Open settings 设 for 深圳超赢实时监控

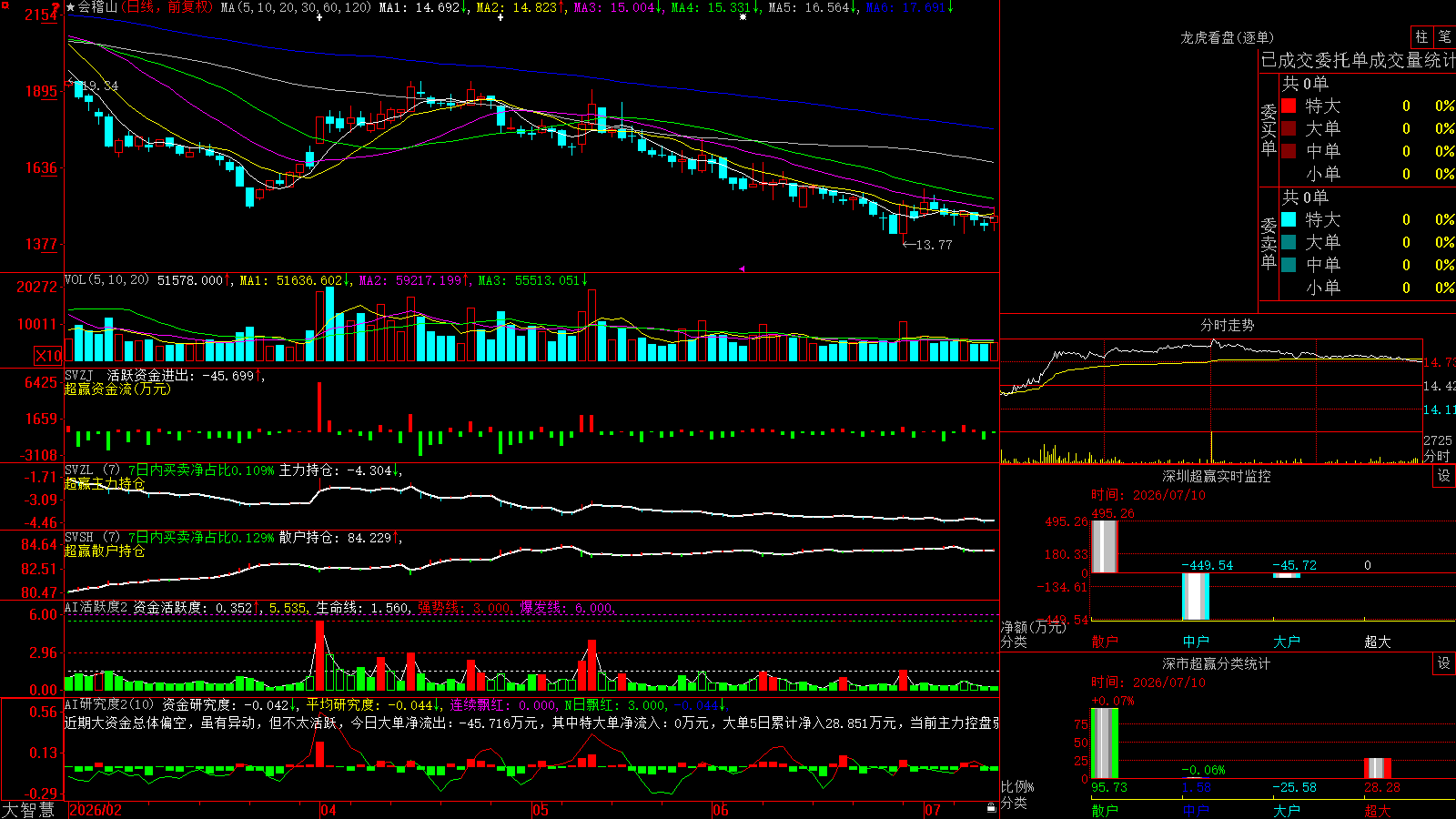(x=1444, y=476)
